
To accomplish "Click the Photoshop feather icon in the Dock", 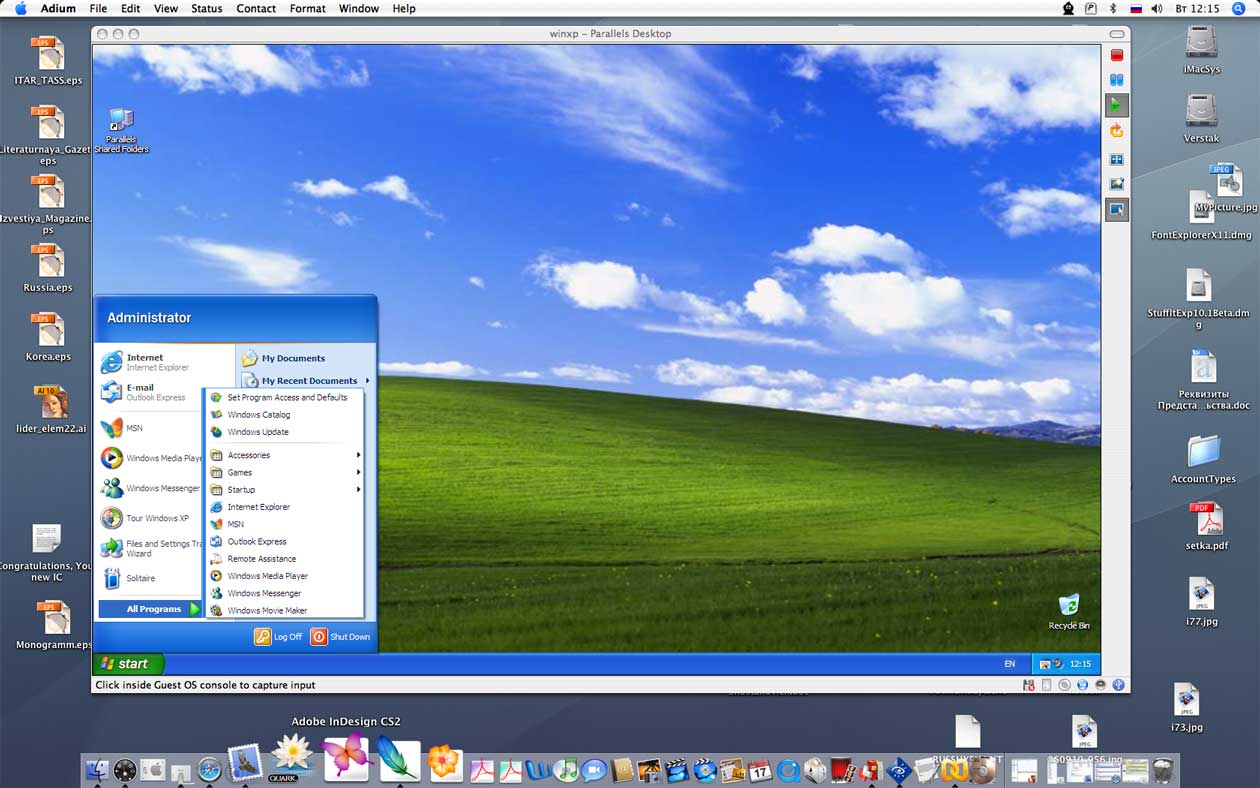I will point(398,760).
